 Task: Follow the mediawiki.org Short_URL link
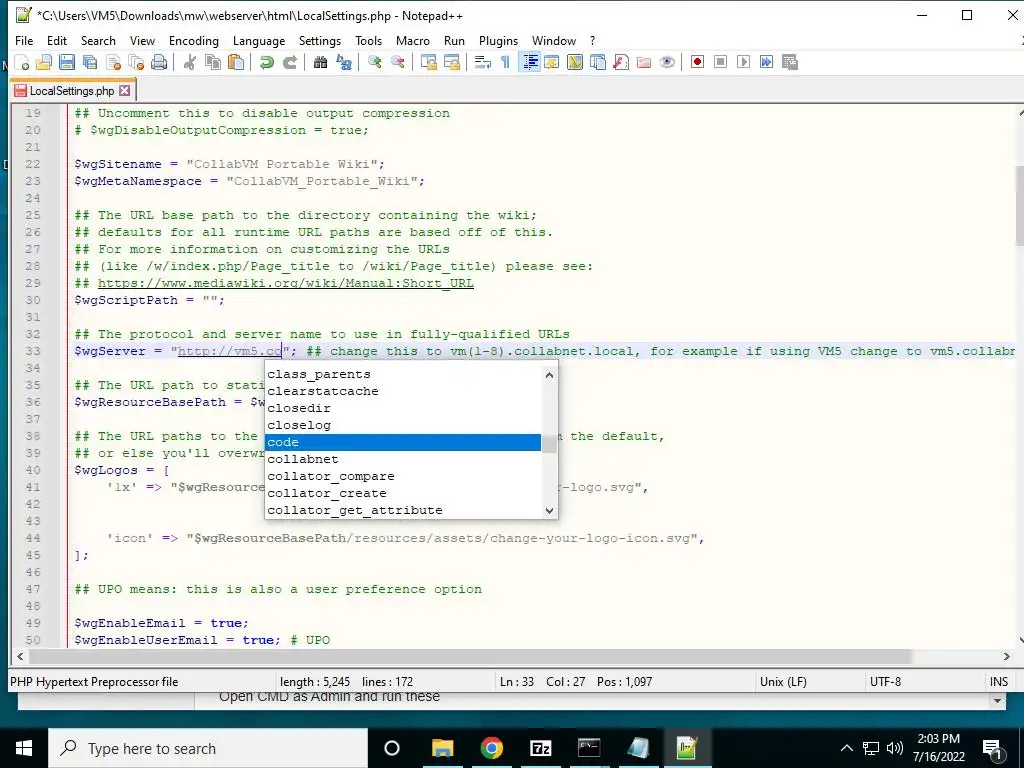pos(285,283)
